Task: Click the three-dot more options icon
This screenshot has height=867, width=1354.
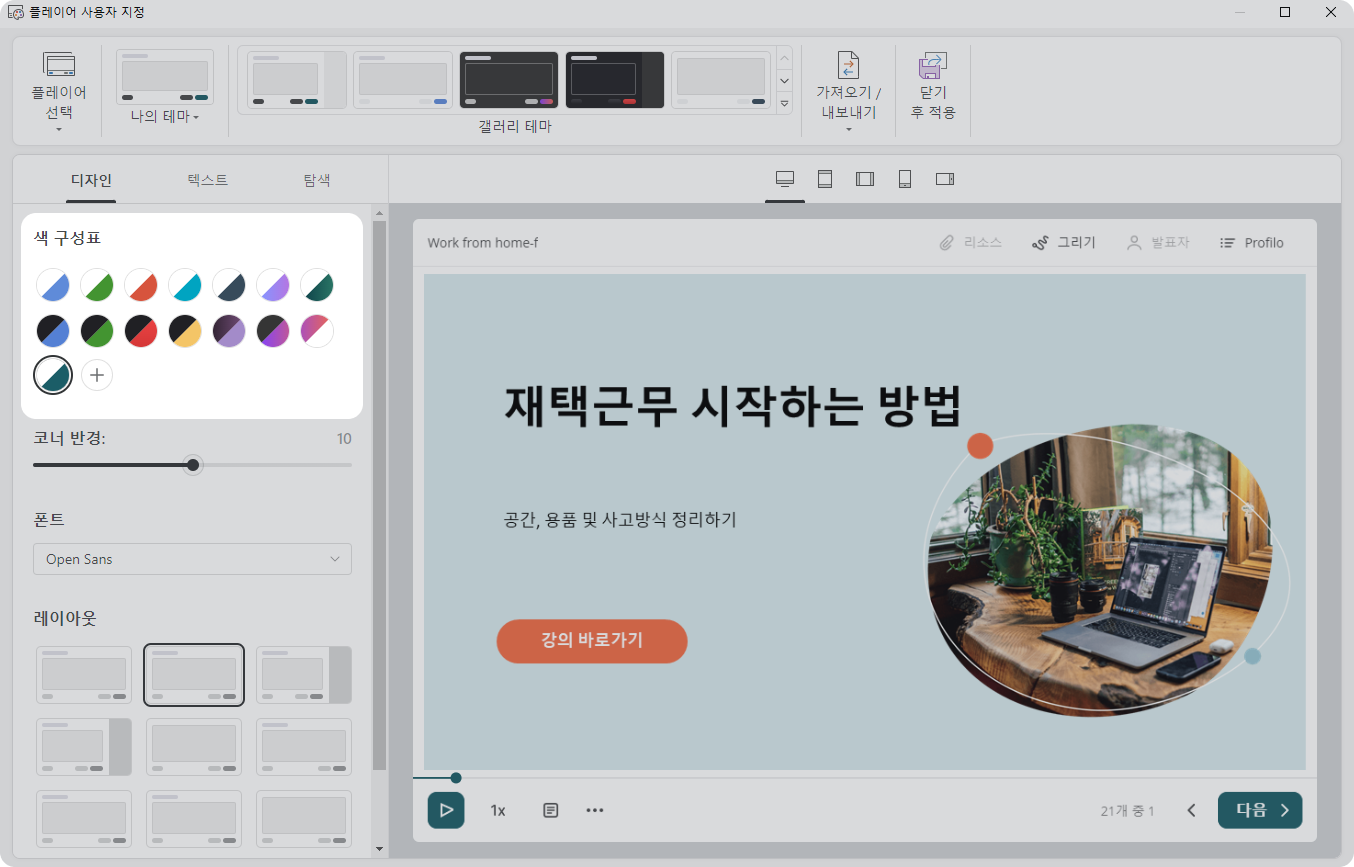Action: [x=595, y=810]
